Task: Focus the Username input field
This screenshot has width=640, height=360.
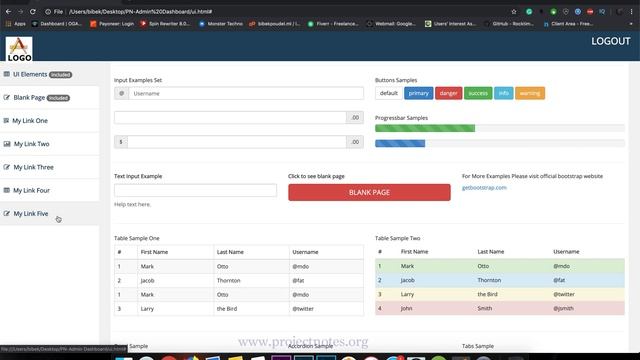Action: pos(246,93)
